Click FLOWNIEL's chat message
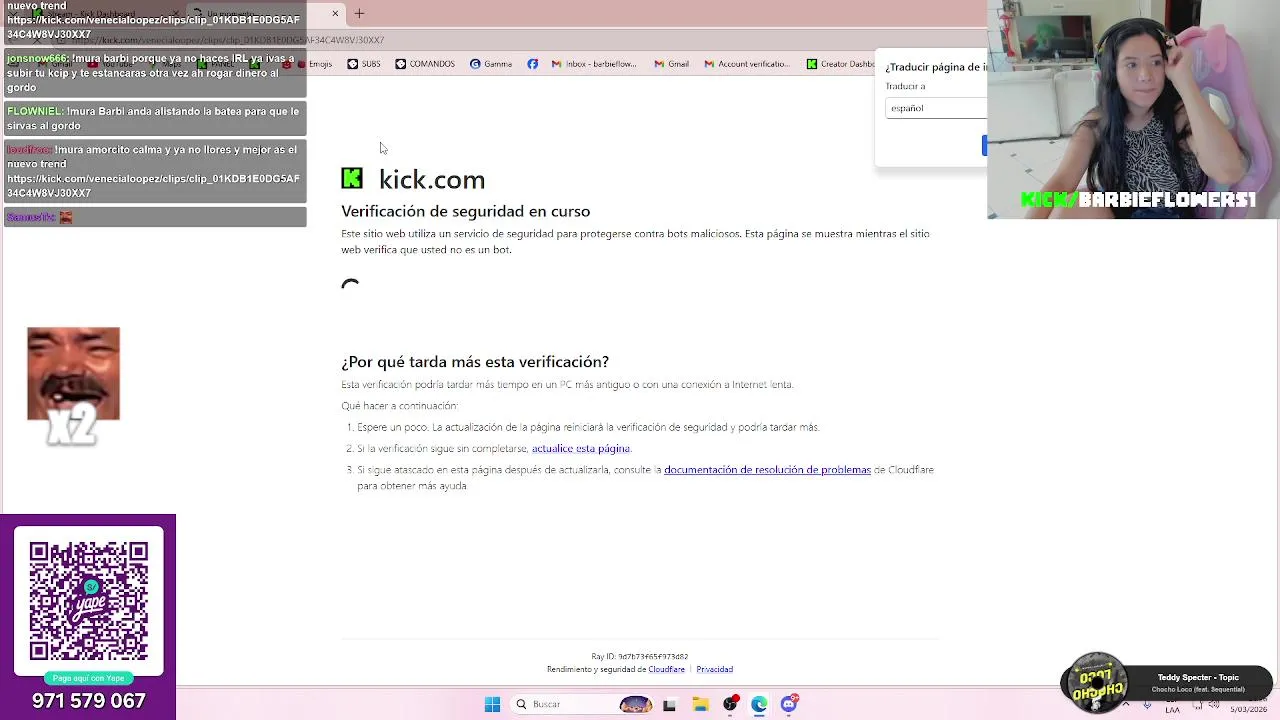Viewport: 1280px width, 720px height. coord(155,118)
